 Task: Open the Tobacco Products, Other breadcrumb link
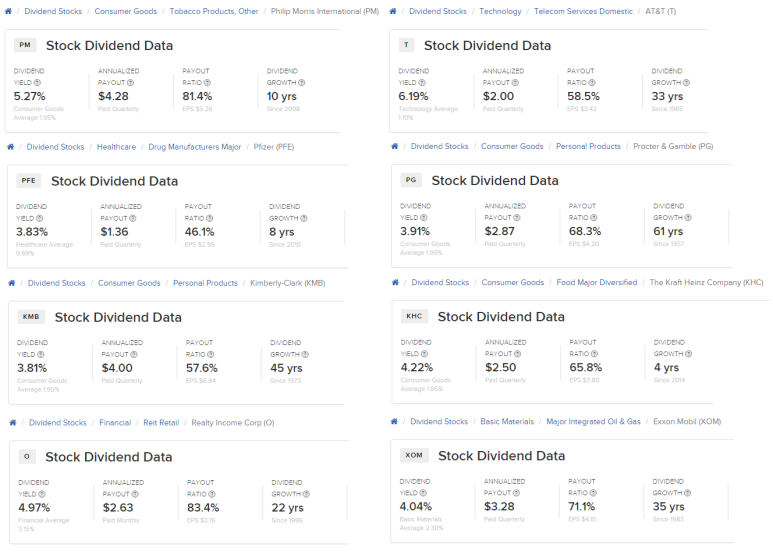click(214, 11)
